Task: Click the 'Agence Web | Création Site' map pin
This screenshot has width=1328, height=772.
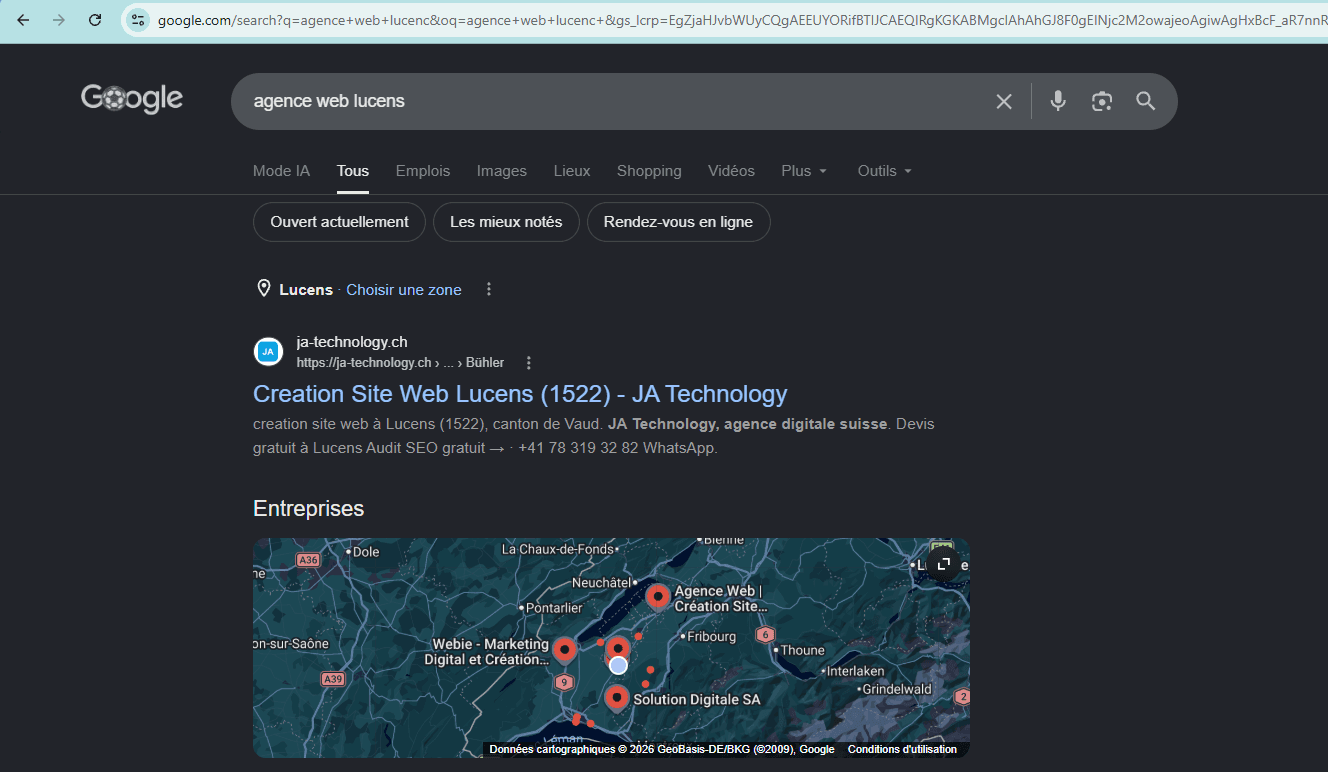Action: pyautogui.click(x=658, y=598)
